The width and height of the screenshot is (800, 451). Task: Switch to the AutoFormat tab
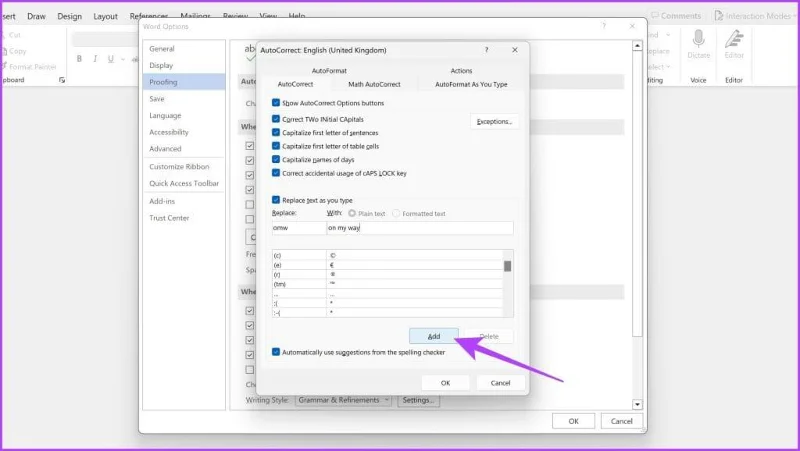tap(329, 70)
